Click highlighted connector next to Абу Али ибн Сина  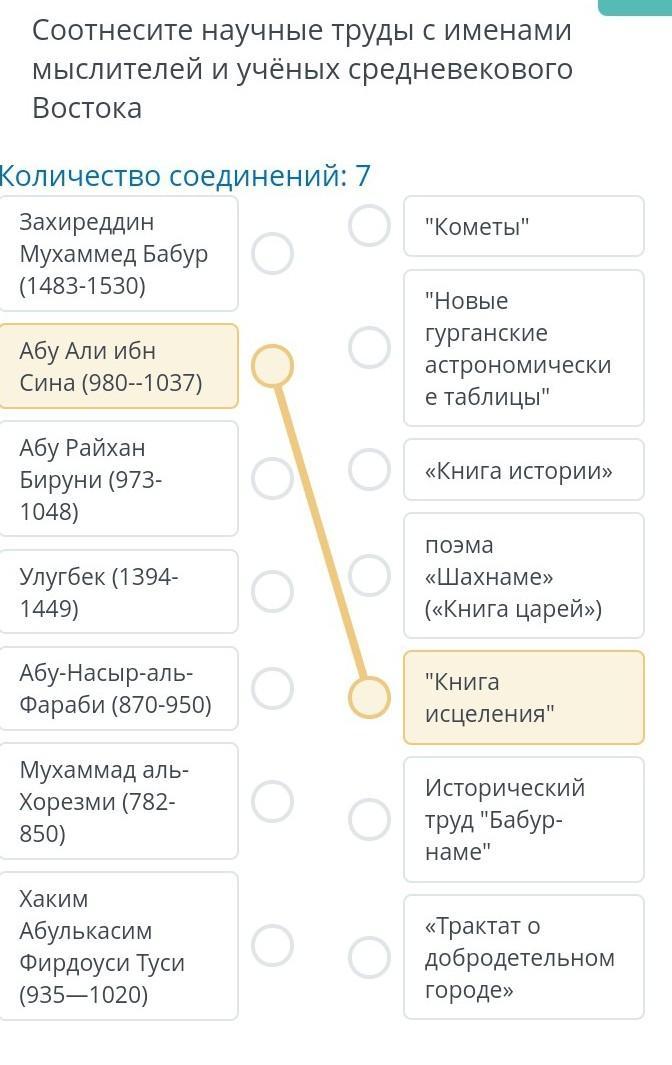pos(272,365)
